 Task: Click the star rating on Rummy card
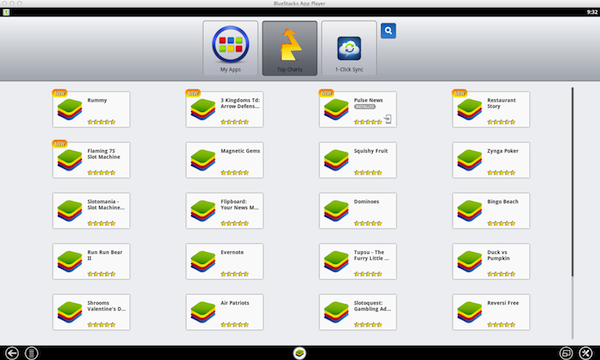[x=101, y=122]
